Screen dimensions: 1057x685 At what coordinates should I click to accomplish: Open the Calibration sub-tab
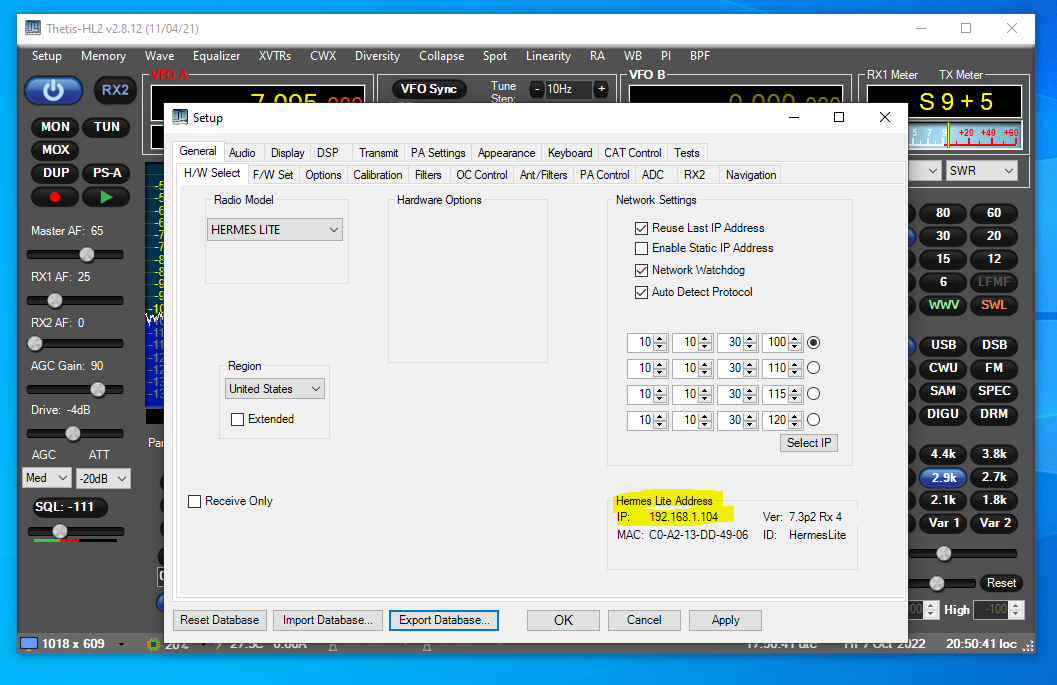click(378, 175)
